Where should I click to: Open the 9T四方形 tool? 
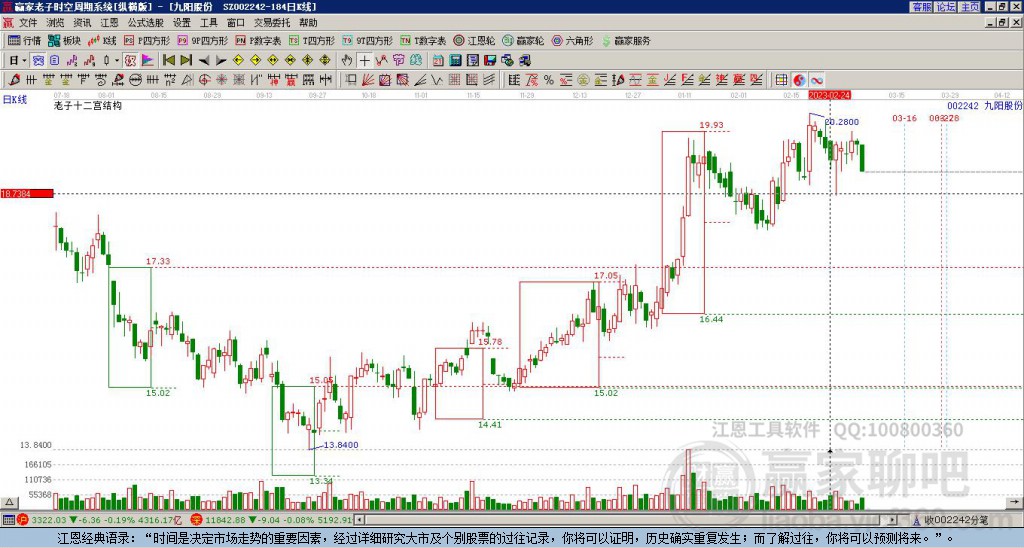pos(367,40)
